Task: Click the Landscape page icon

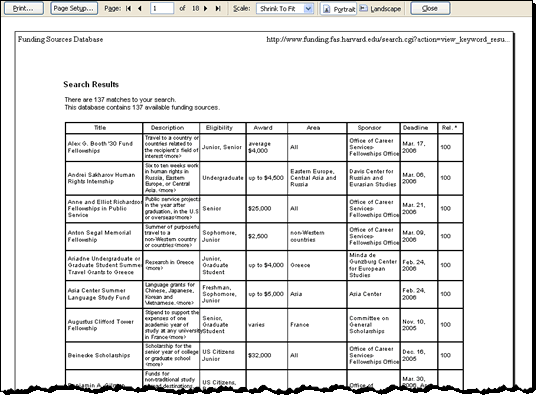Action: pyautogui.click(x=363, y=8)
